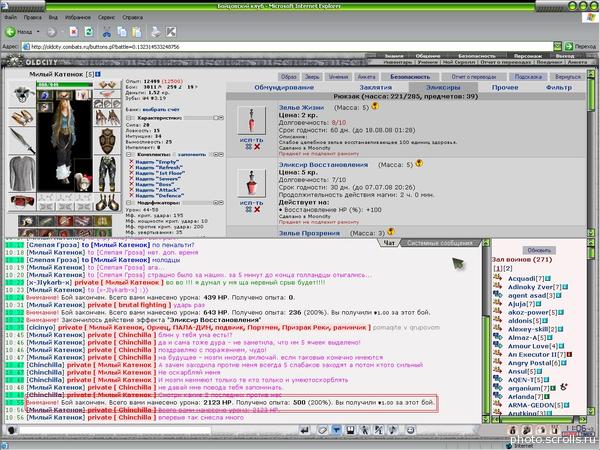Click the chat save diskette icon
The height and width of the screenshot is (450, 600).
pyautogui.click(x=350, y=430)
